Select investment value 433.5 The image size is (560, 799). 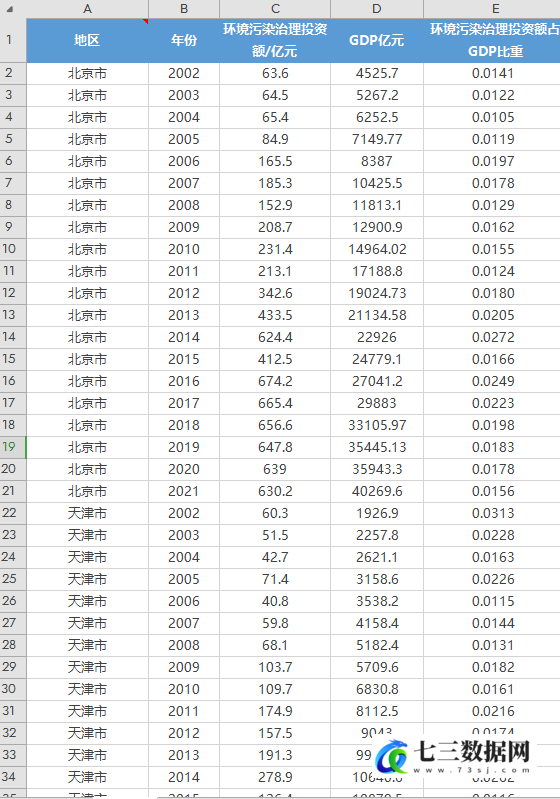pos(275,315)
